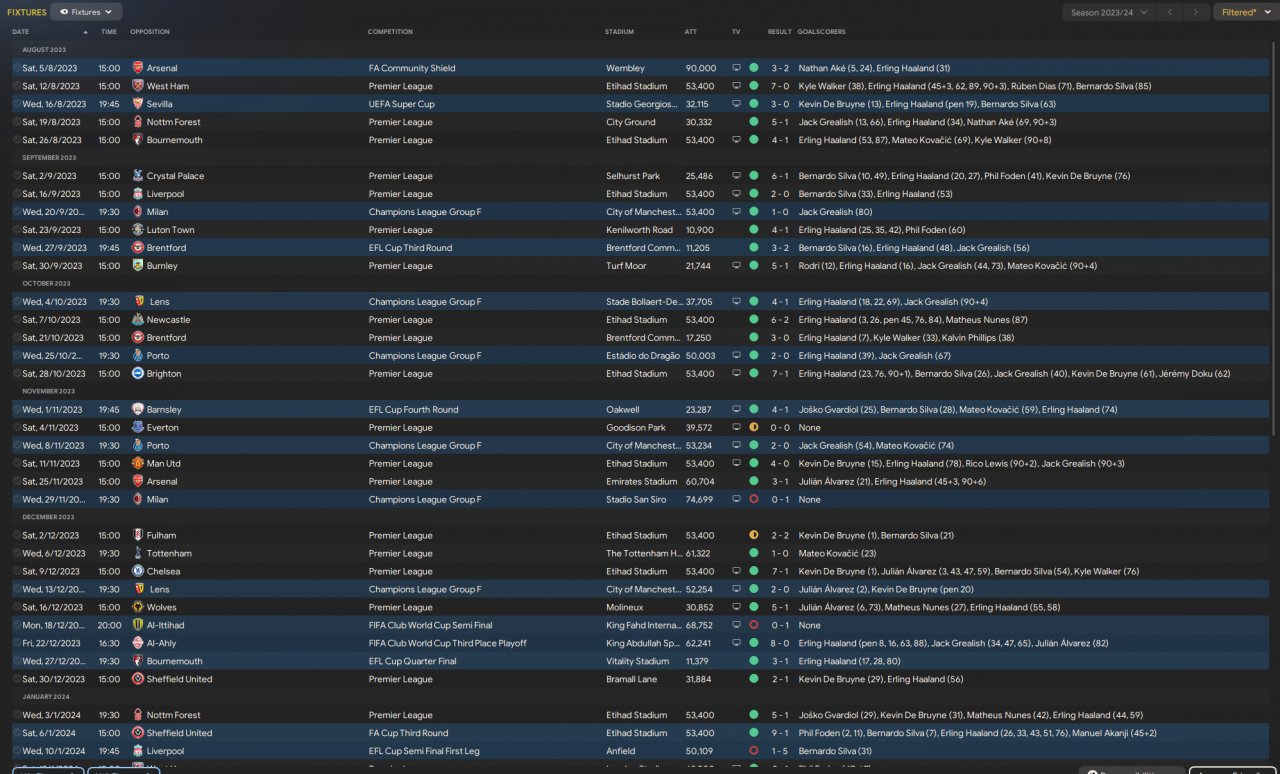Screen dimensions: 1280x774
Task: Sort by the Time column header
Action: click(109, 32)
